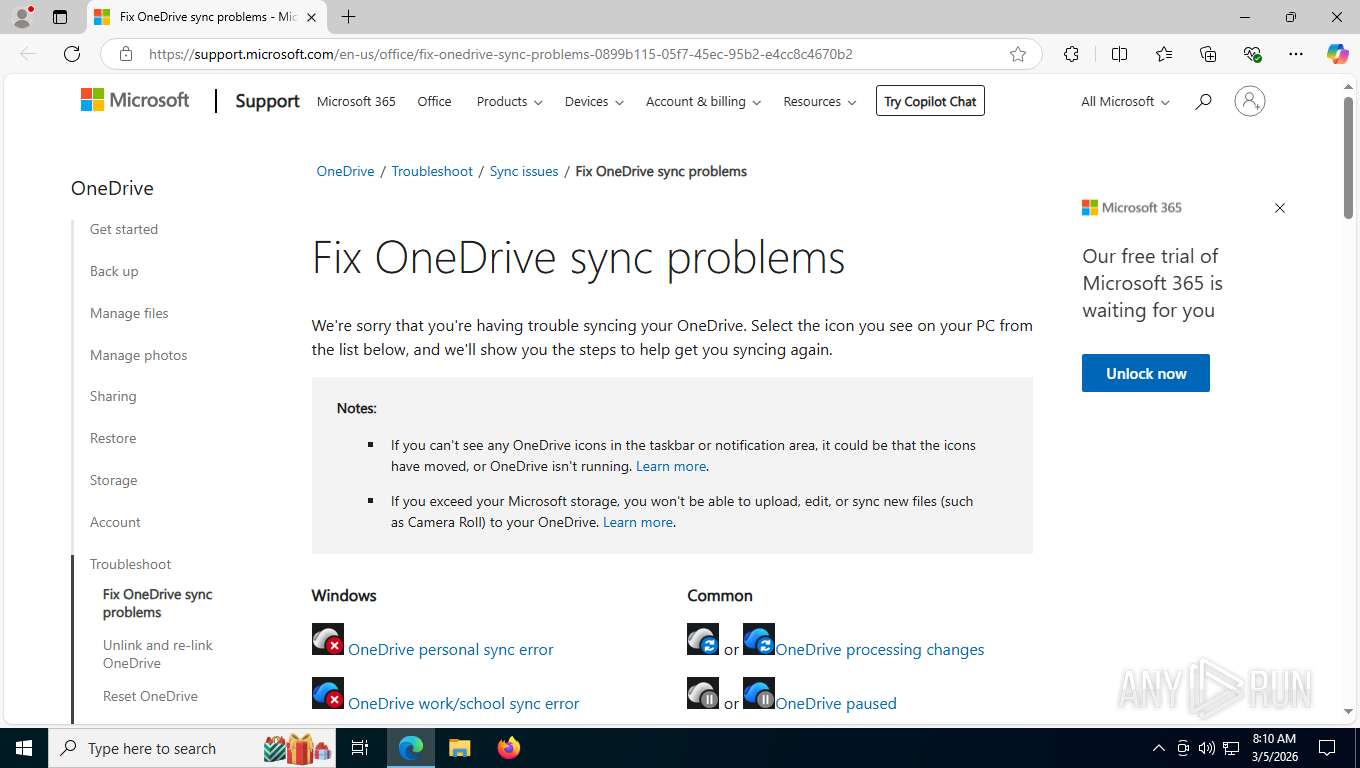Follow Learn more link about taskbar icons

click(x=671, y=466)
